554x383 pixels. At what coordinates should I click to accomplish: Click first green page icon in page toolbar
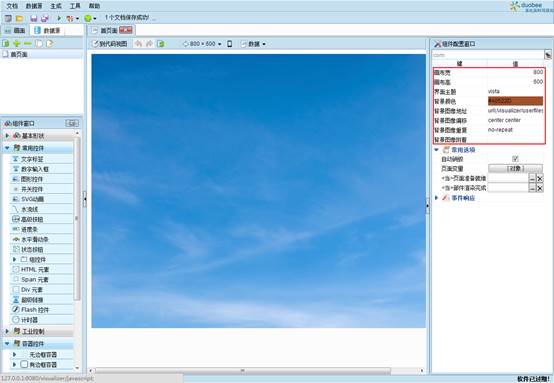click(6, 43)
